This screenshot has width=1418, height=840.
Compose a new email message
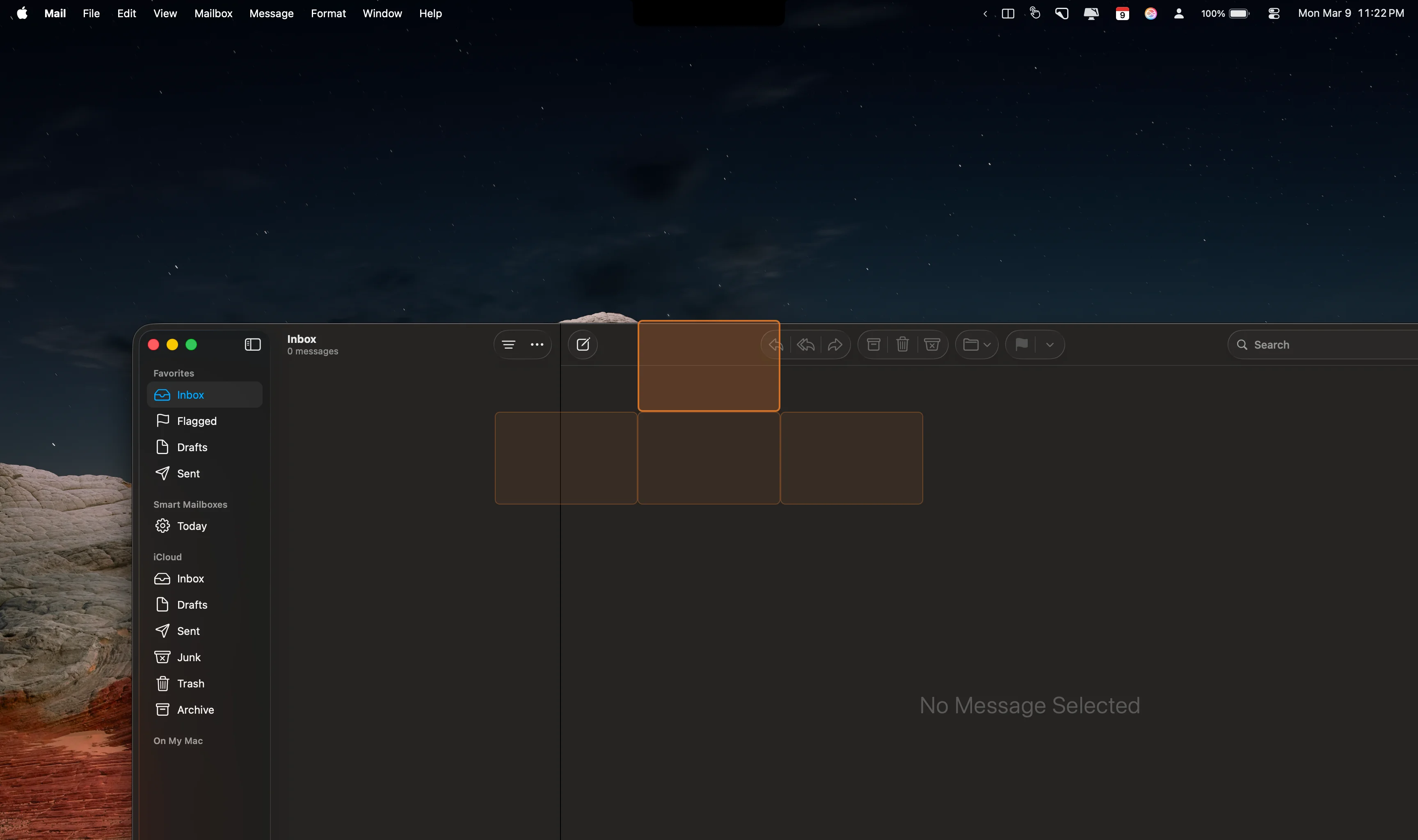583,344
